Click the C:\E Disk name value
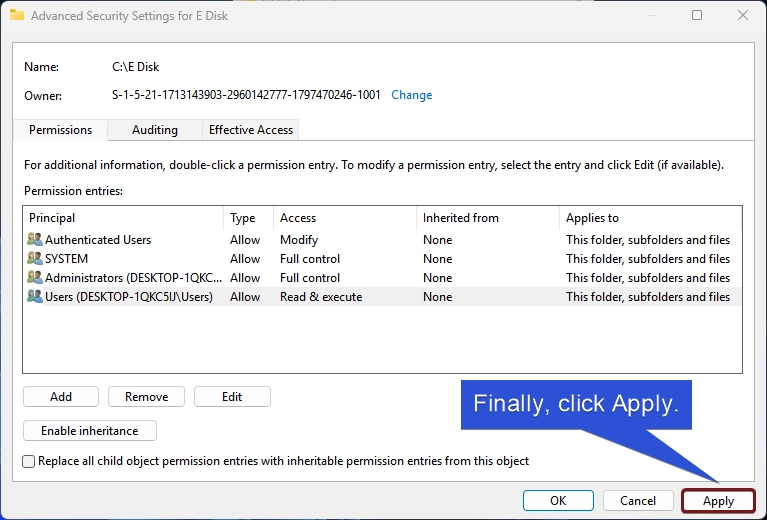Image resolution: width=767 pixels, height=520 pixels. point(135,67)
